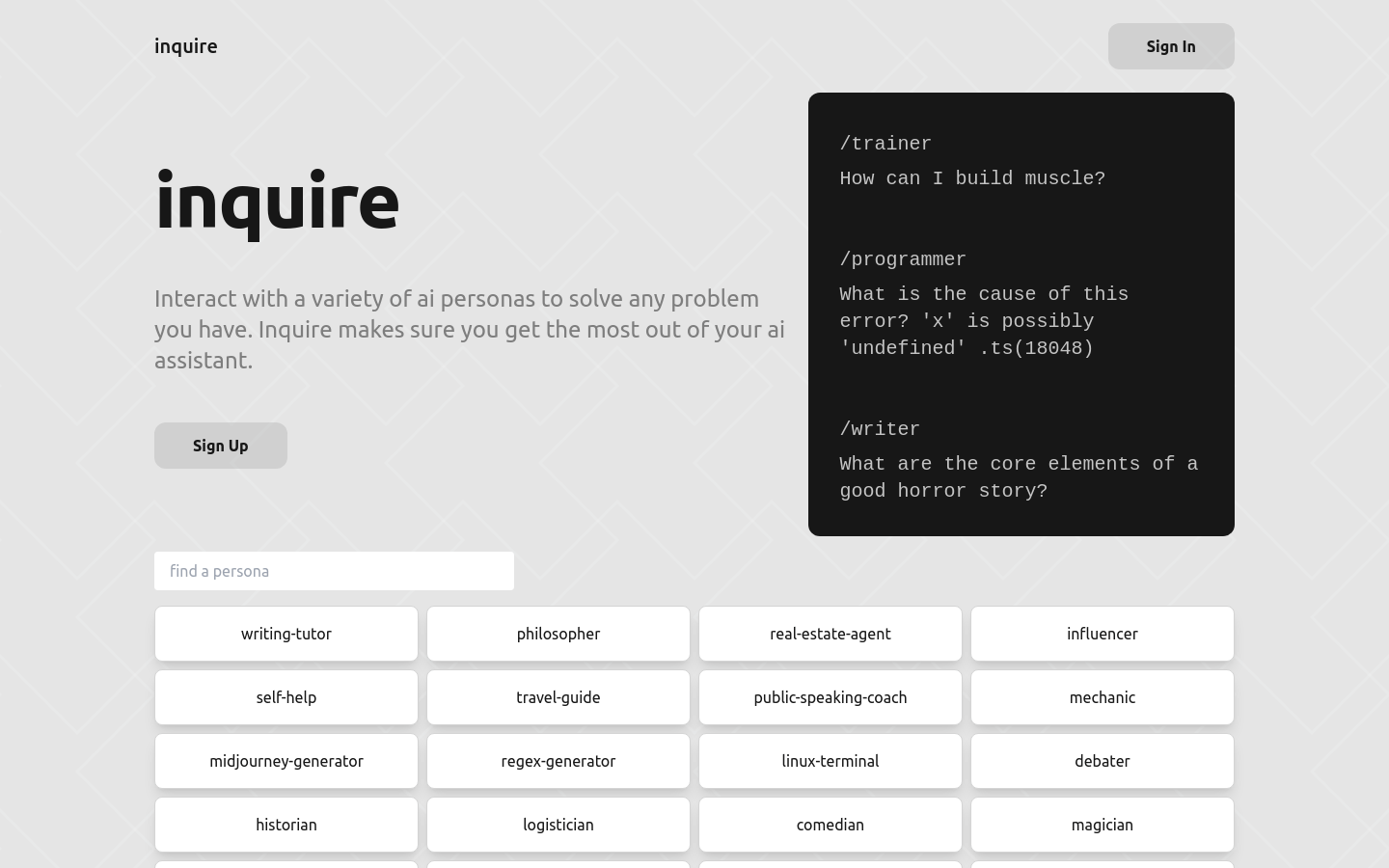
Task: Select the public-speaking-coach persona
Action: pos(831,697)
